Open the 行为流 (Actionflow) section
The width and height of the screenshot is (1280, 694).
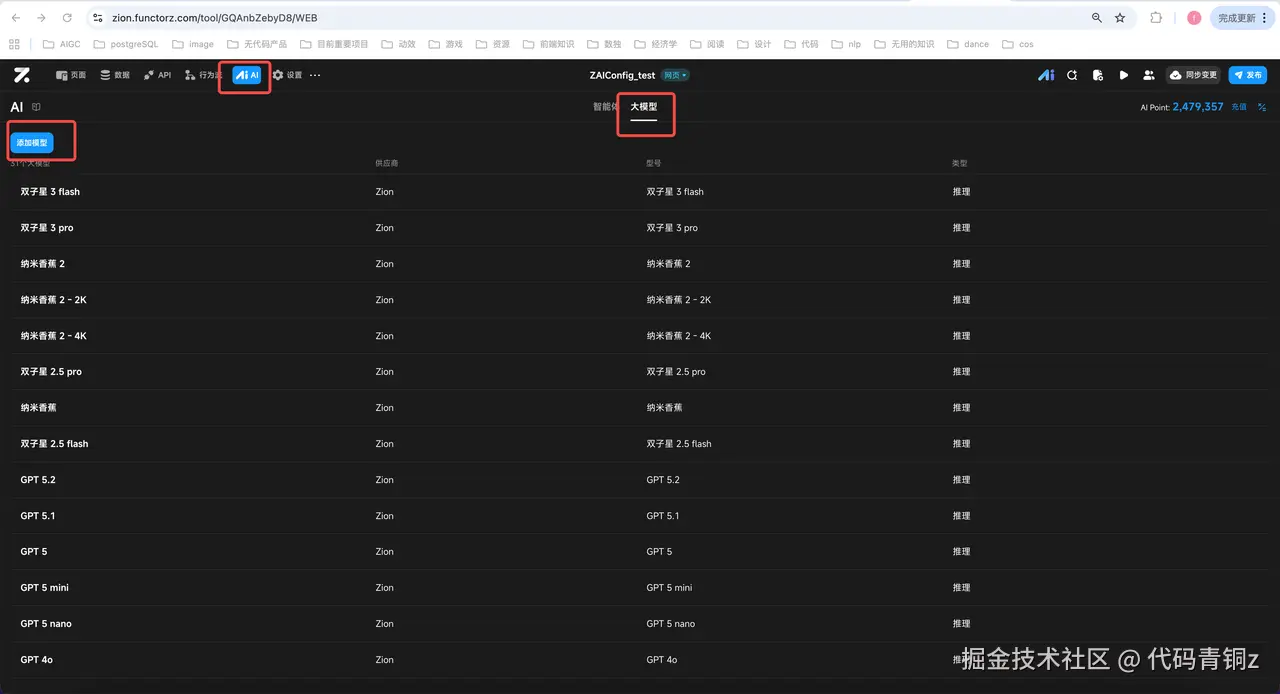[x=204, y=75]
